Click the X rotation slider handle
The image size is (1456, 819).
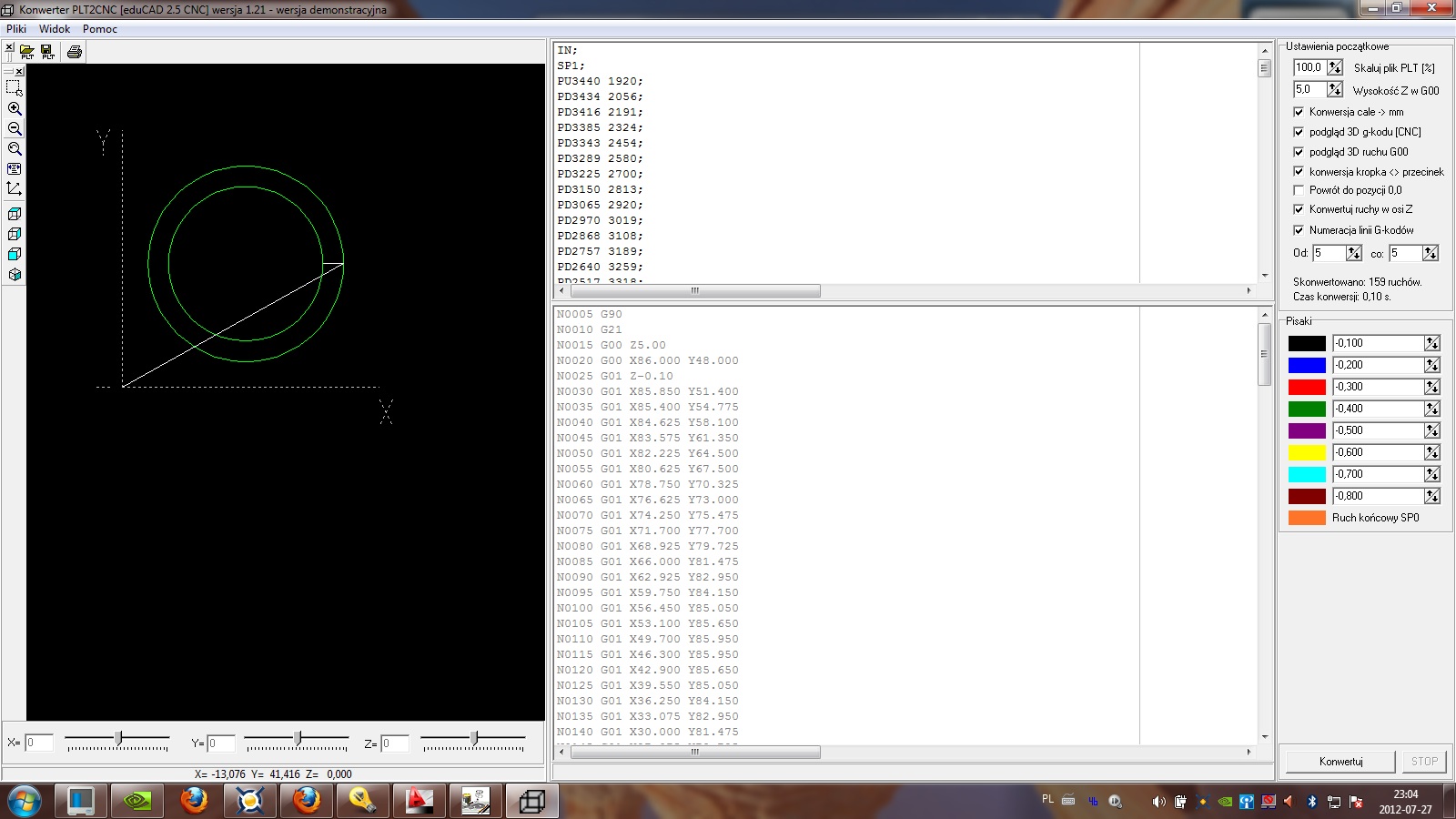(118, 737)
